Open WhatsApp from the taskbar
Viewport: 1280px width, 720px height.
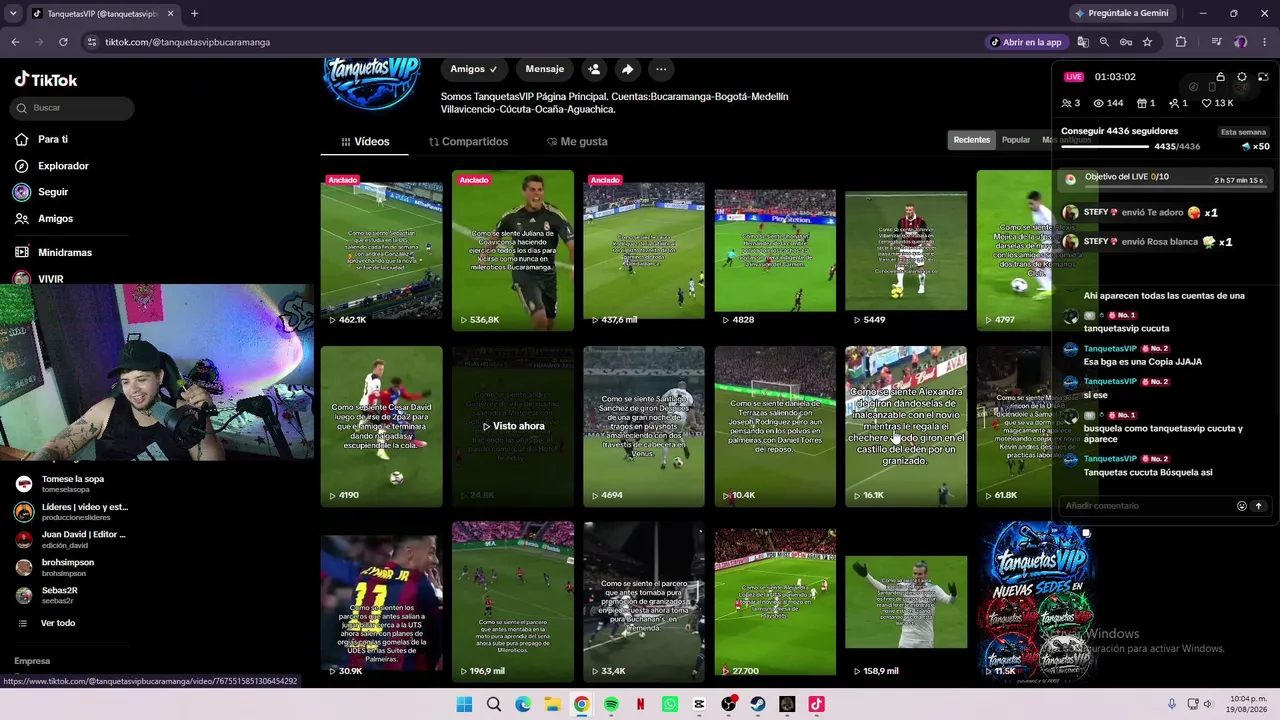(670, 704)
